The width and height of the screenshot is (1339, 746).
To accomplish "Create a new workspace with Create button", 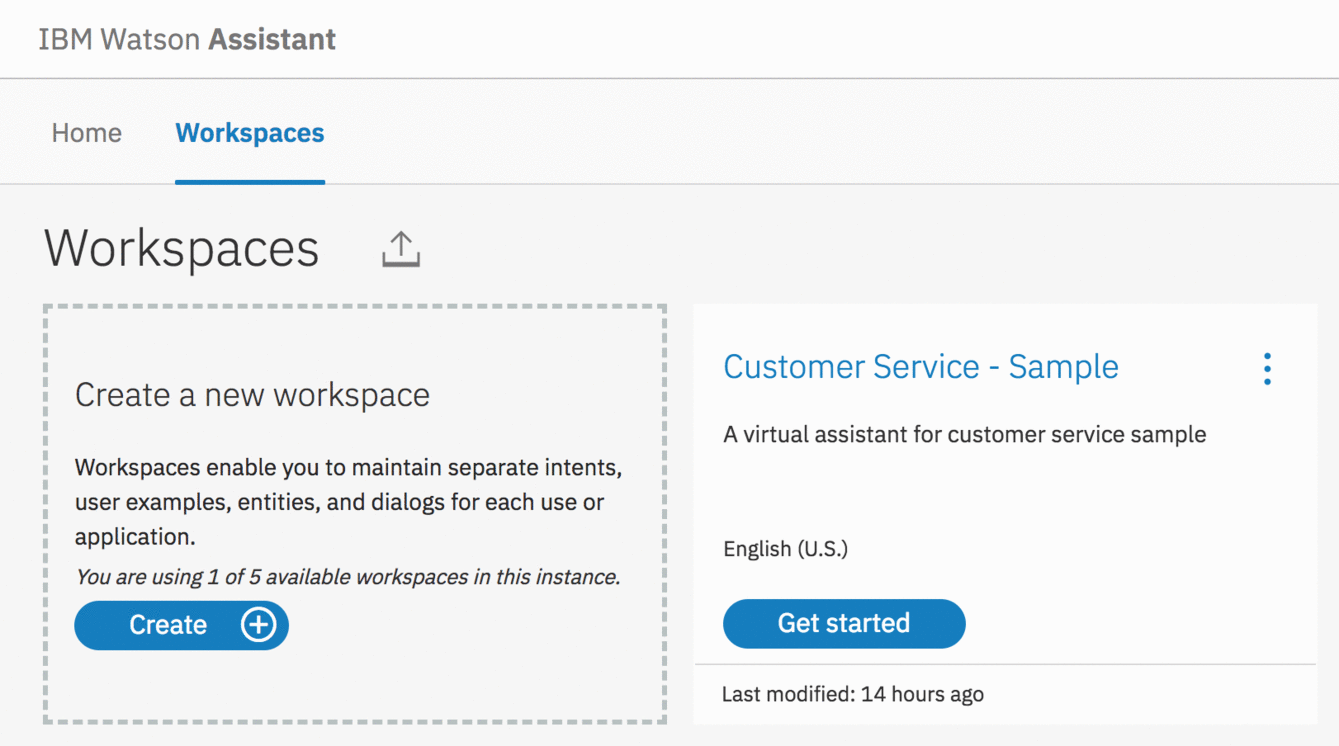I will point(181,625).
